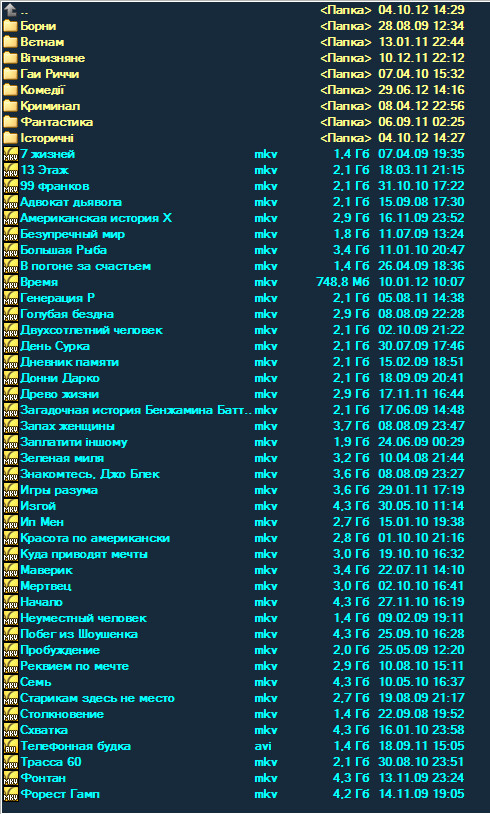Click the MKV icon of 99 франков
Screen dimensions: 490x814
point(10,186)
